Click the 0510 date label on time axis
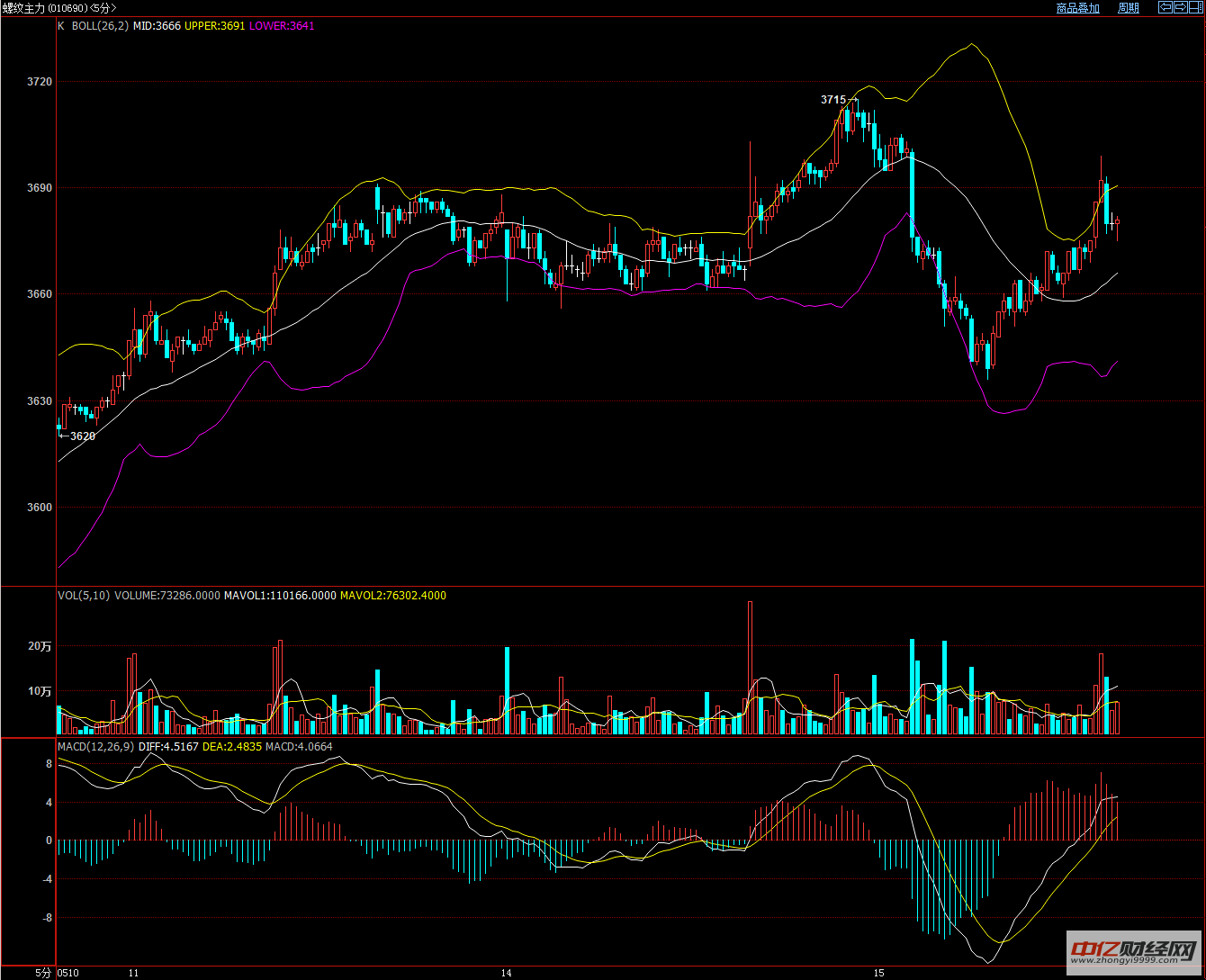1206x980 pixels. coord(68,973)
